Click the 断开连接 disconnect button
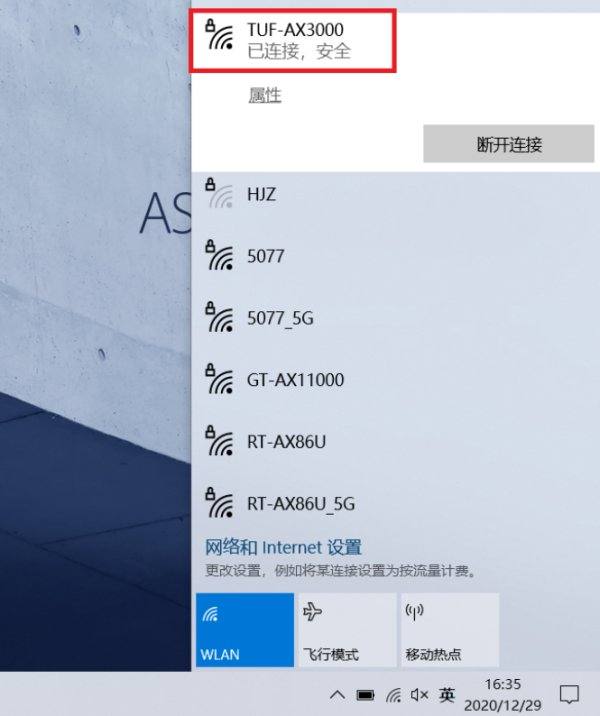This screenshot has height=716, width=600. click(x=509, y=144)
